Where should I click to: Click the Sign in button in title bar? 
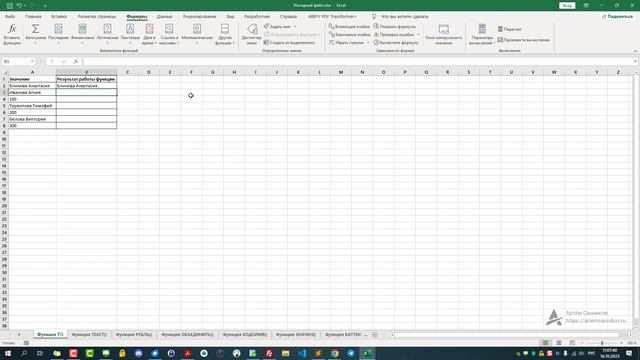pos(567,6)
